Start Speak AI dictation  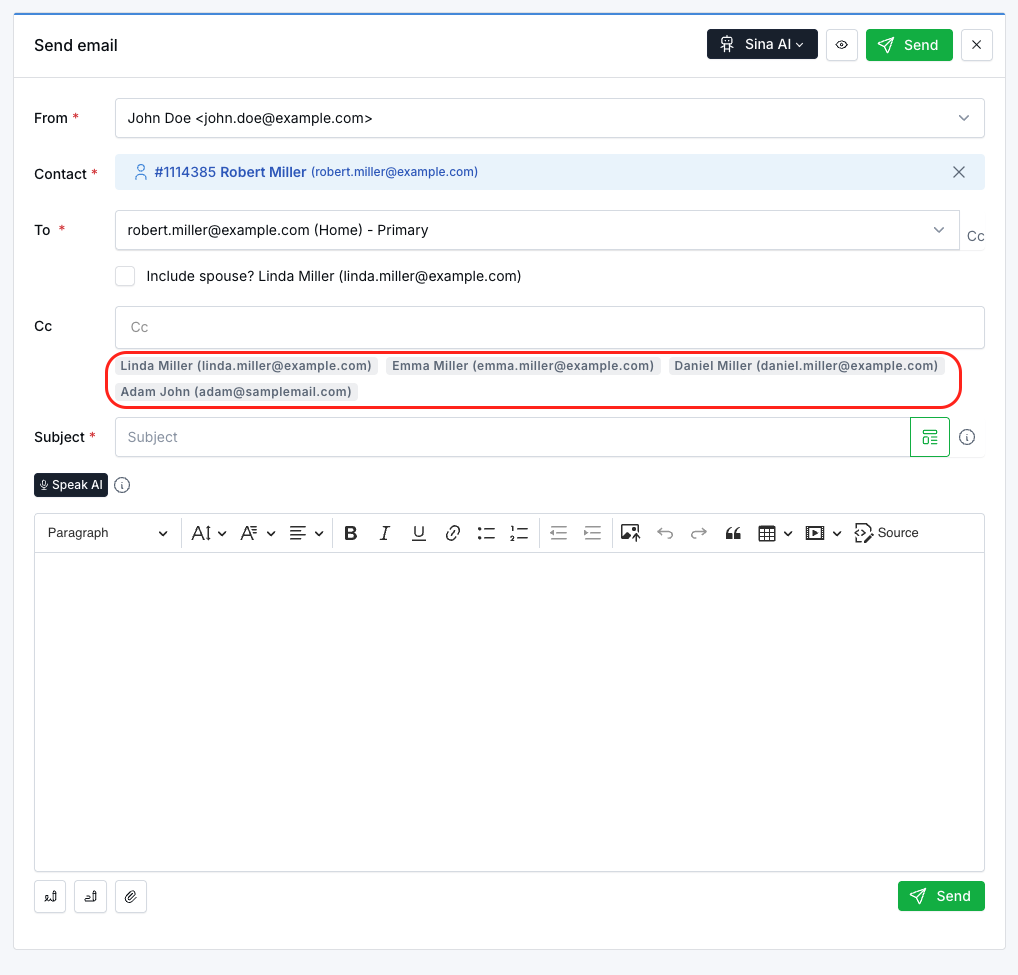pyautogui.click(x=71, y=485)
